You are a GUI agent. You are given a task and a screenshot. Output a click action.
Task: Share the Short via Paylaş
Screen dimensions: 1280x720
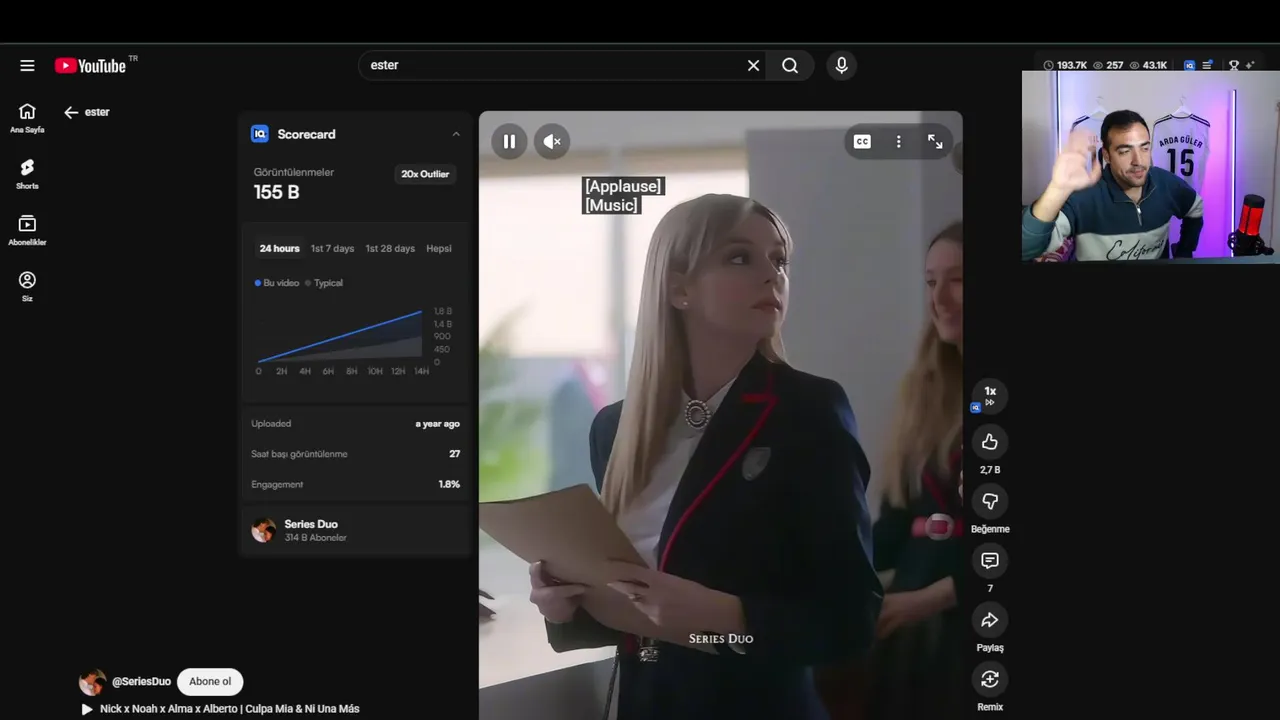(x=990, y=620)
